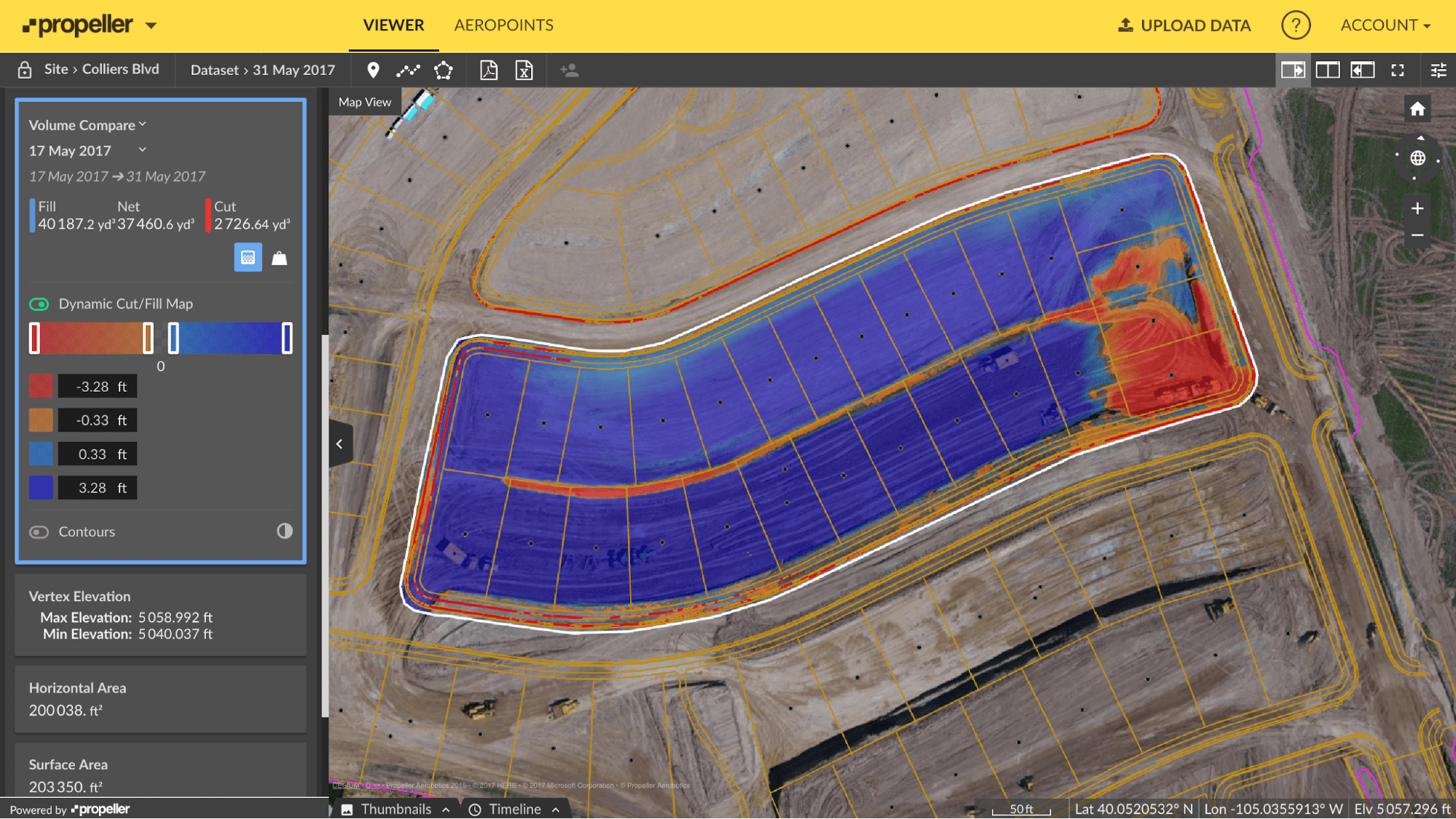Switch to side-by-side split view
Image resolution: width=1456 pixels, height=819 pixels.
click(x=1329, y=70)
